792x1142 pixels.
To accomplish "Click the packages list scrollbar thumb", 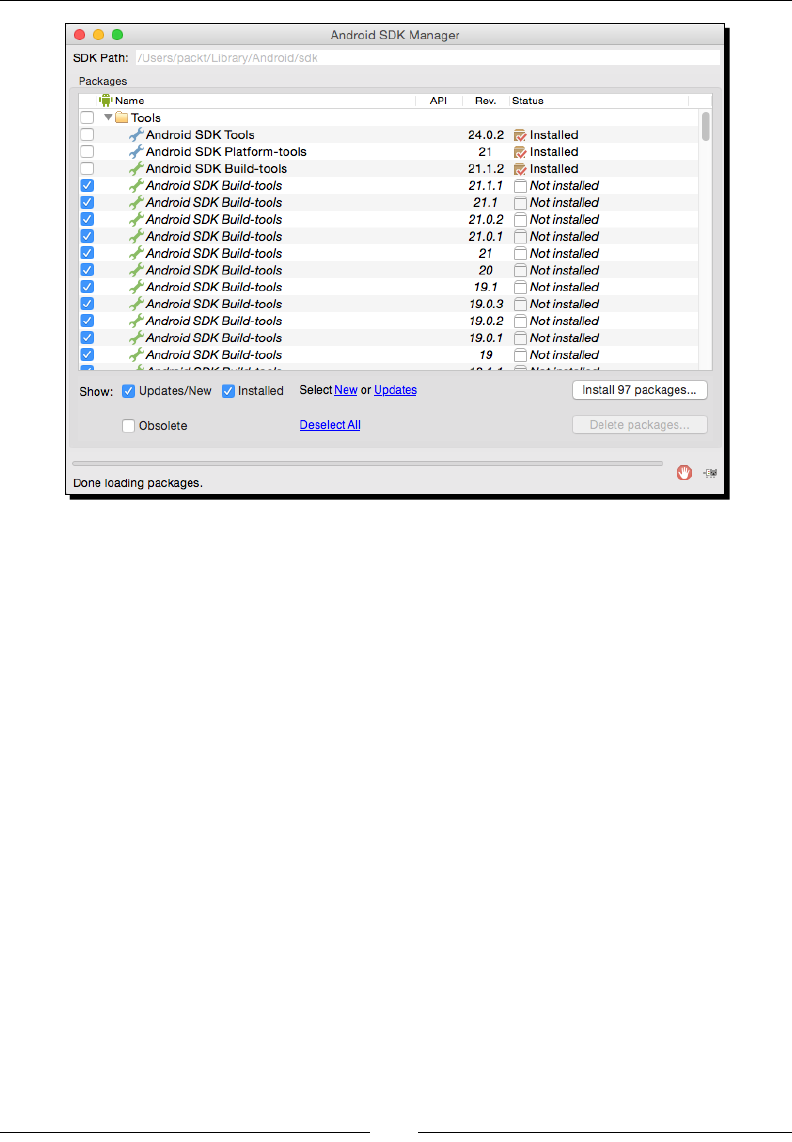I will click(705, 127).
